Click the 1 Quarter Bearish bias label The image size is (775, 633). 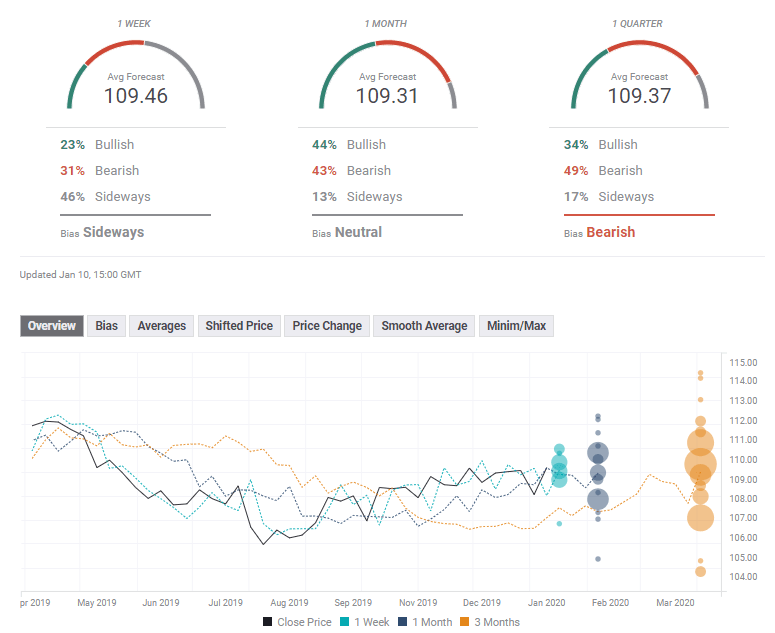click(x=610, y=232)
